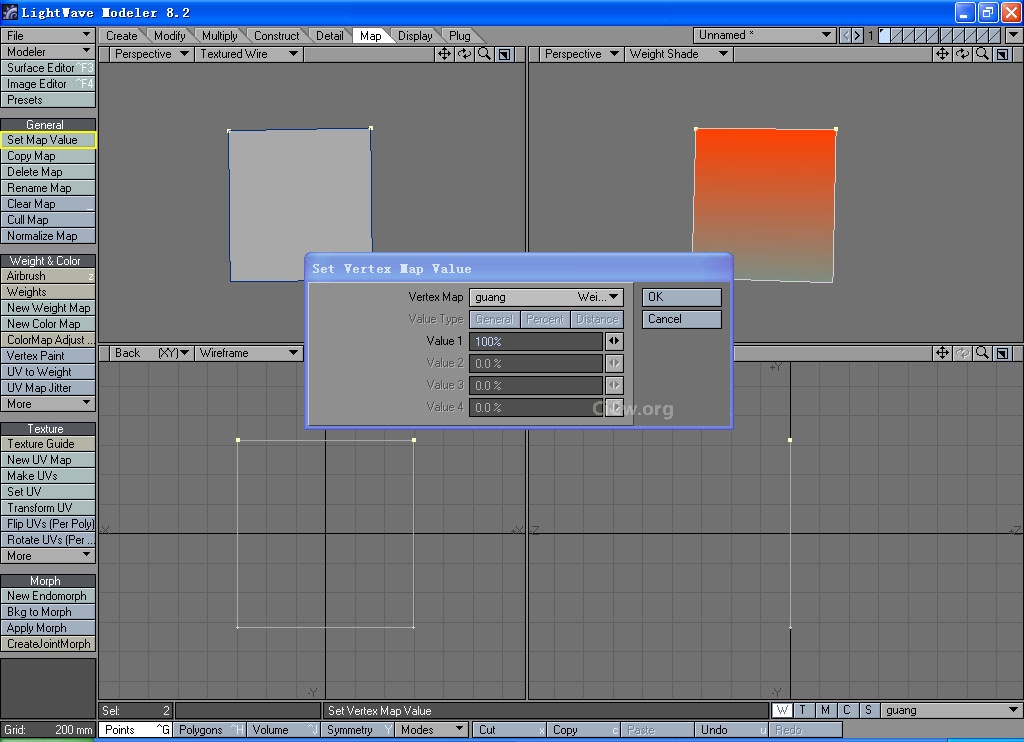Click the pan icon in the Textured Wire viewport

(x=444, y=54)
